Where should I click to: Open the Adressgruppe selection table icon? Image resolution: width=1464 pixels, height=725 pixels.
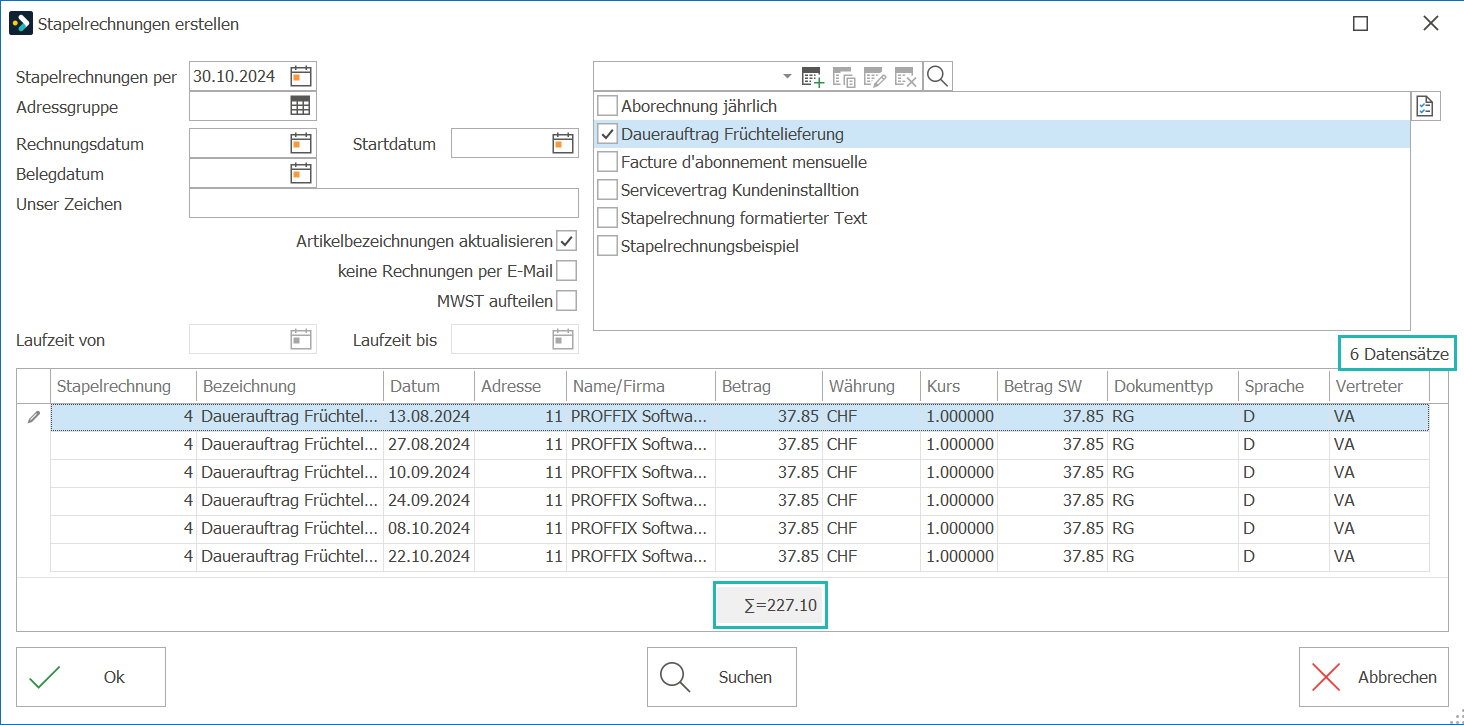301,106
